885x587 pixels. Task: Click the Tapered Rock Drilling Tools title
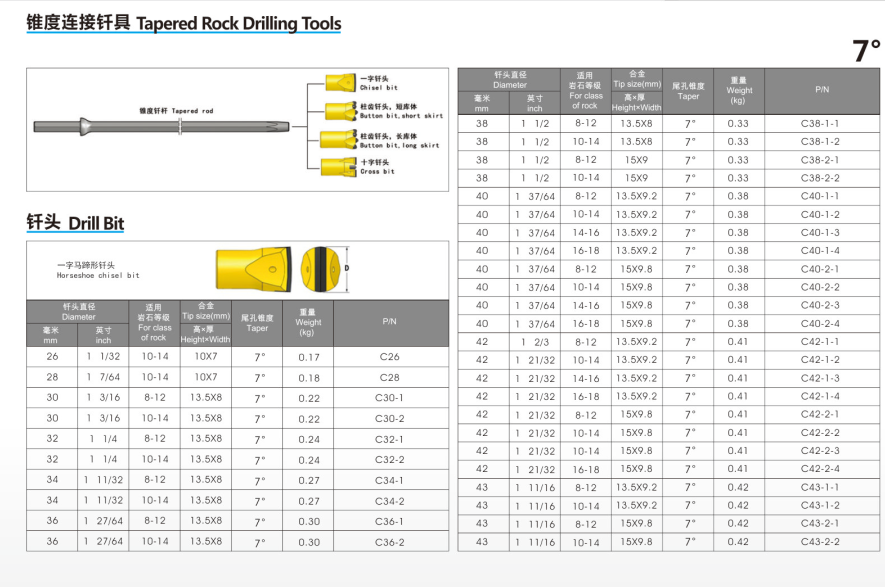pyautogui.click(x=183, y=23)
